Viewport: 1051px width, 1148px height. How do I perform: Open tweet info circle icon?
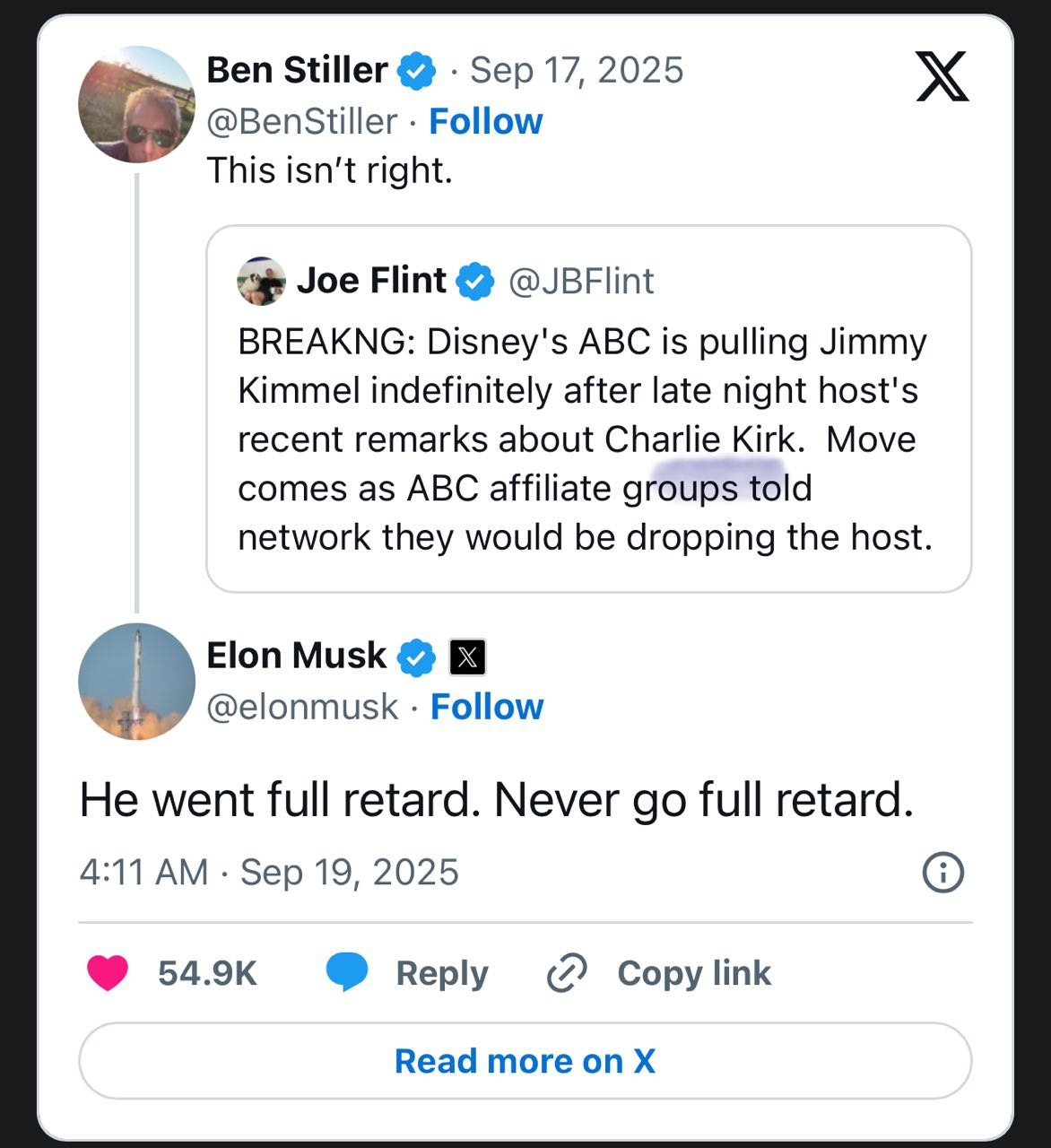coord(942,872)
